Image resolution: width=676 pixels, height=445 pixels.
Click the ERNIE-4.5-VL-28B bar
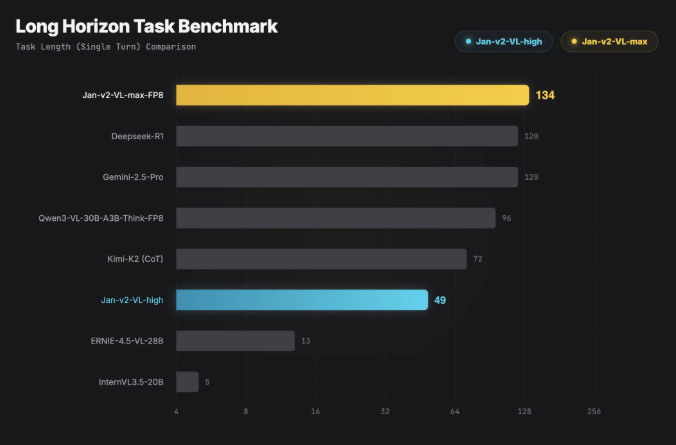[235, 341]
